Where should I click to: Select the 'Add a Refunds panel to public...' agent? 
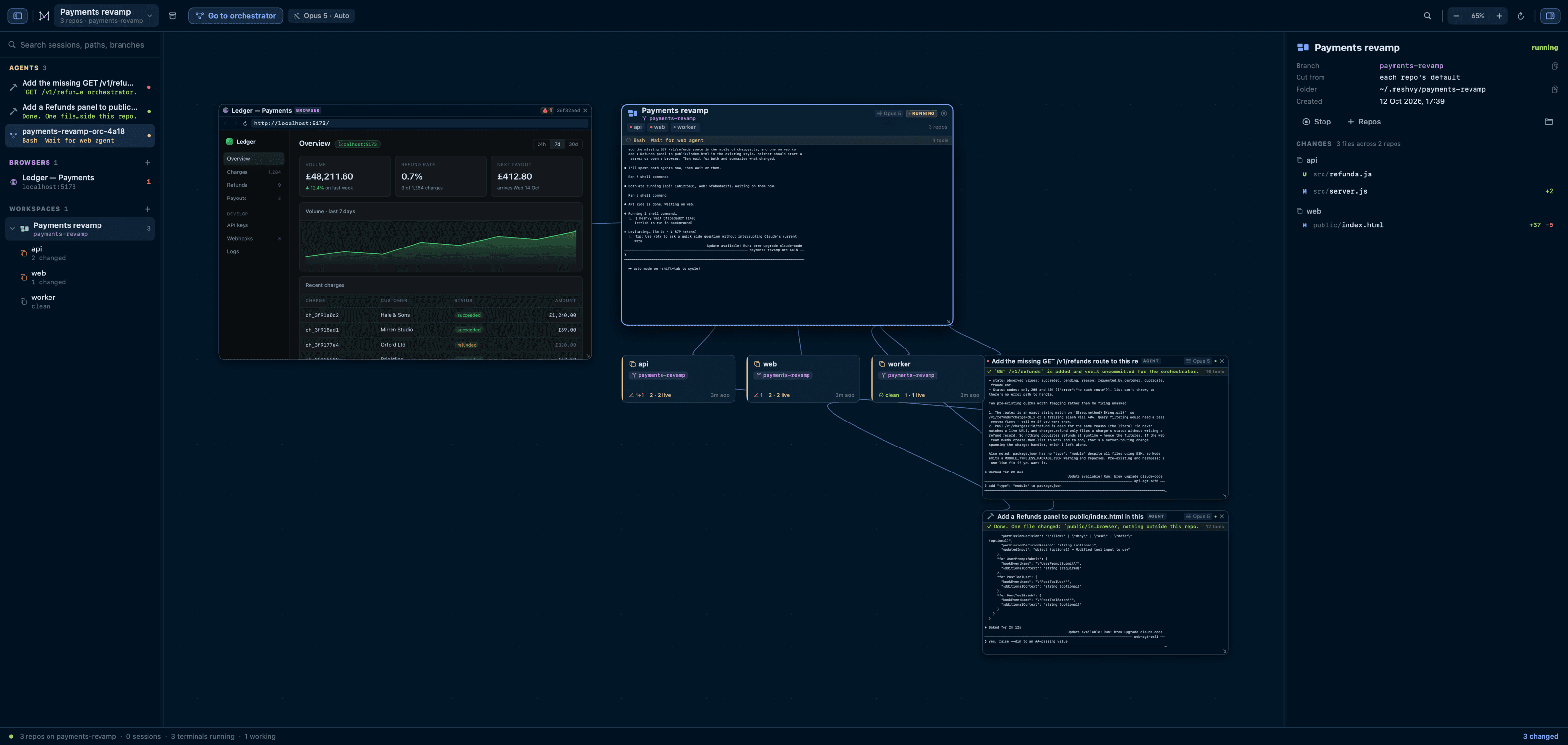pyautogui.click(x=80, y=111)
